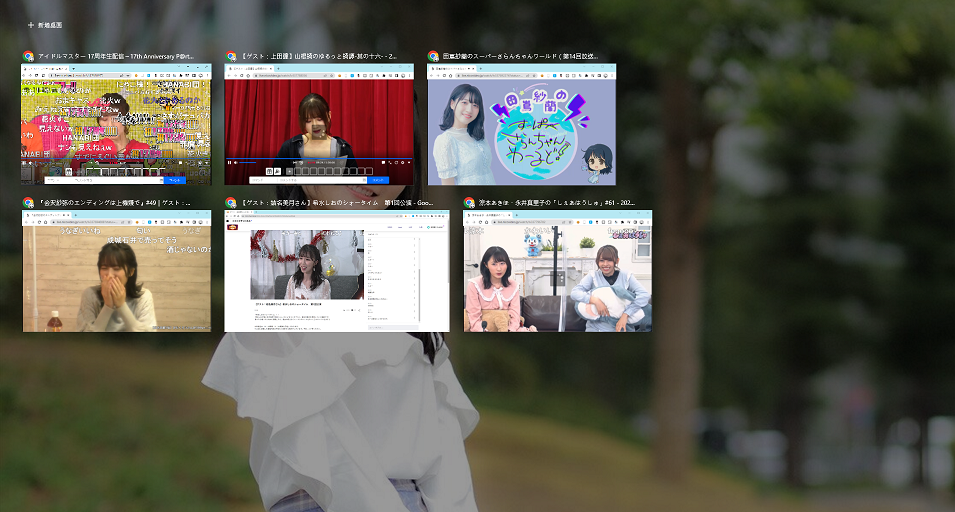Click title text 永井真里子の「しぇあはうしゅ」#61
Viewport: 955px width, 512px height.
pyautogui.click(x=557, y=203)
